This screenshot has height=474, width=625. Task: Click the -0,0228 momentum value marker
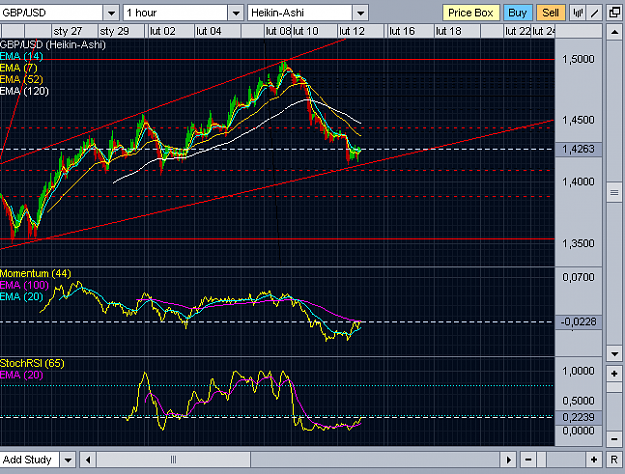point(578,322)
